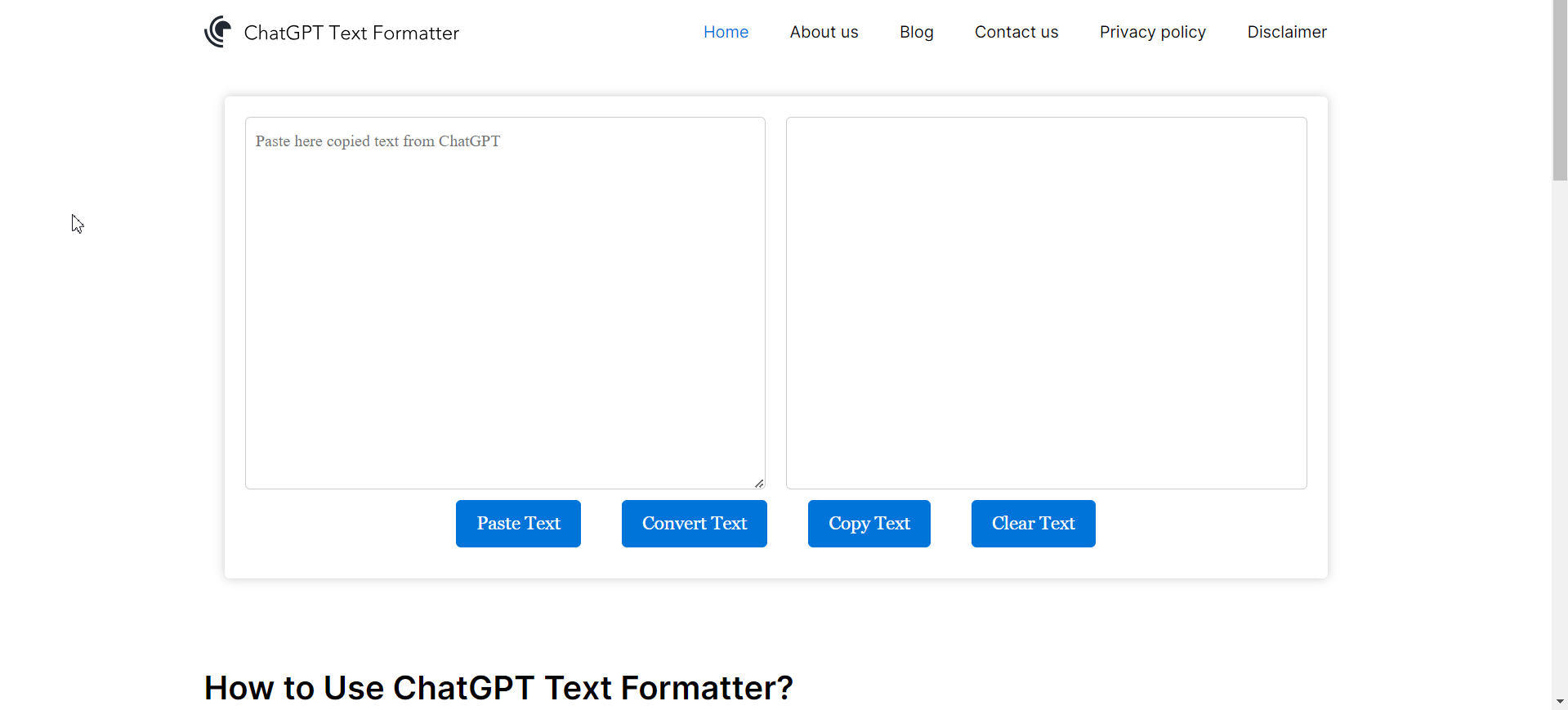The image size is (1568, 710).
Task: Click the page vertical scrollbar thumb
Action: click(x=1560, y=90)
